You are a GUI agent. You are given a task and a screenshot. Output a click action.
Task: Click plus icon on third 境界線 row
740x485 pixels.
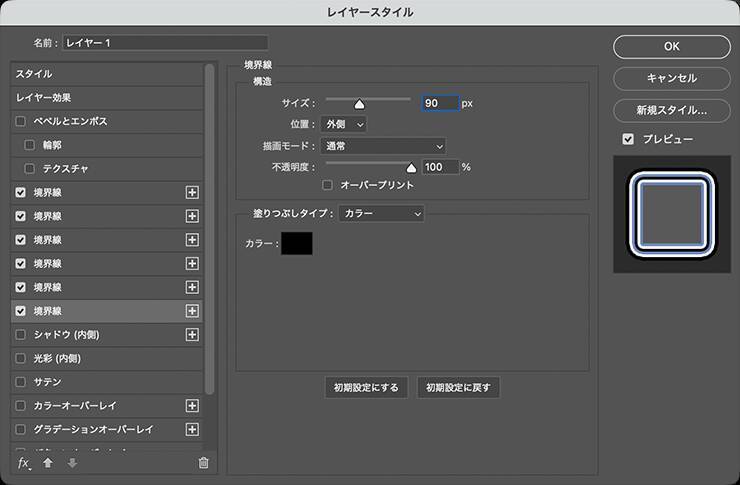192,240
